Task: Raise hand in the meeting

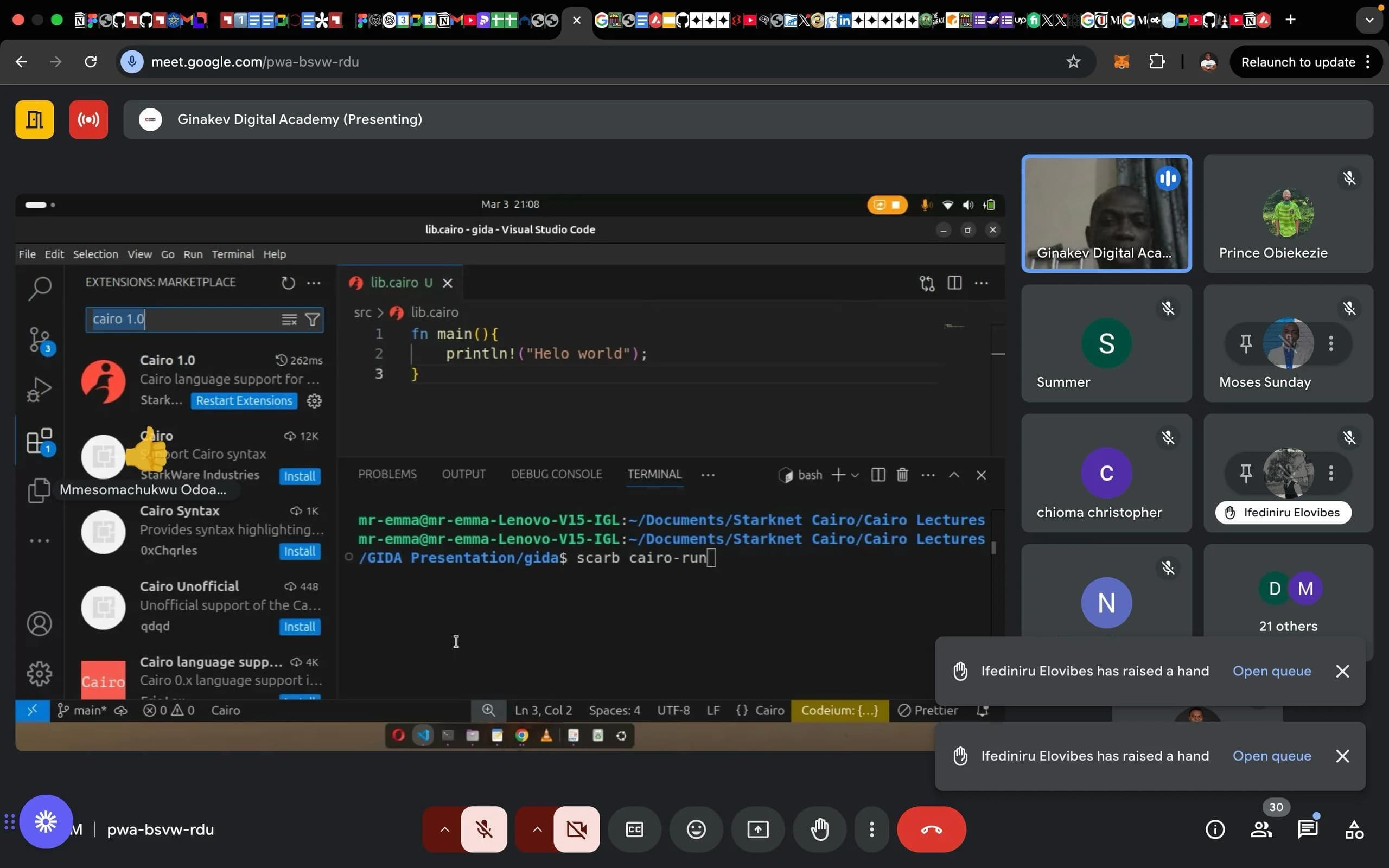Action: point(820,829)
